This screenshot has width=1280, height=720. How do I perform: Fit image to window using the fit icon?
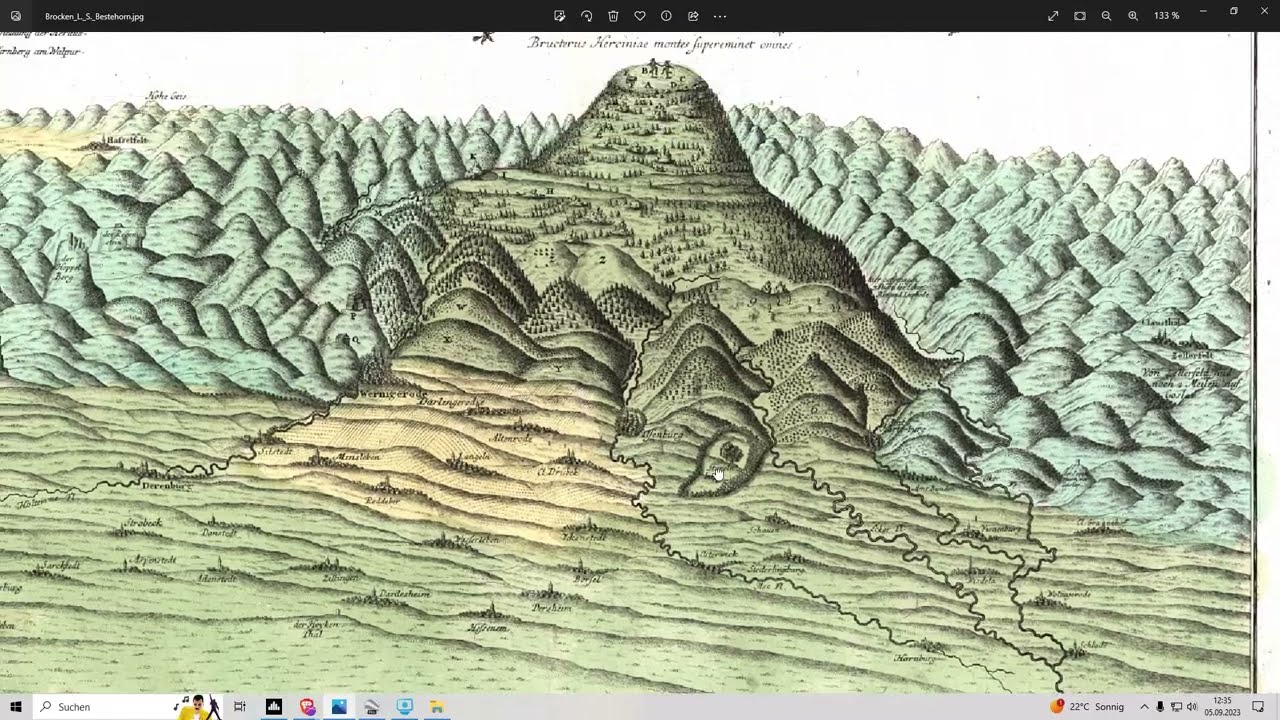coord(1080,16)
